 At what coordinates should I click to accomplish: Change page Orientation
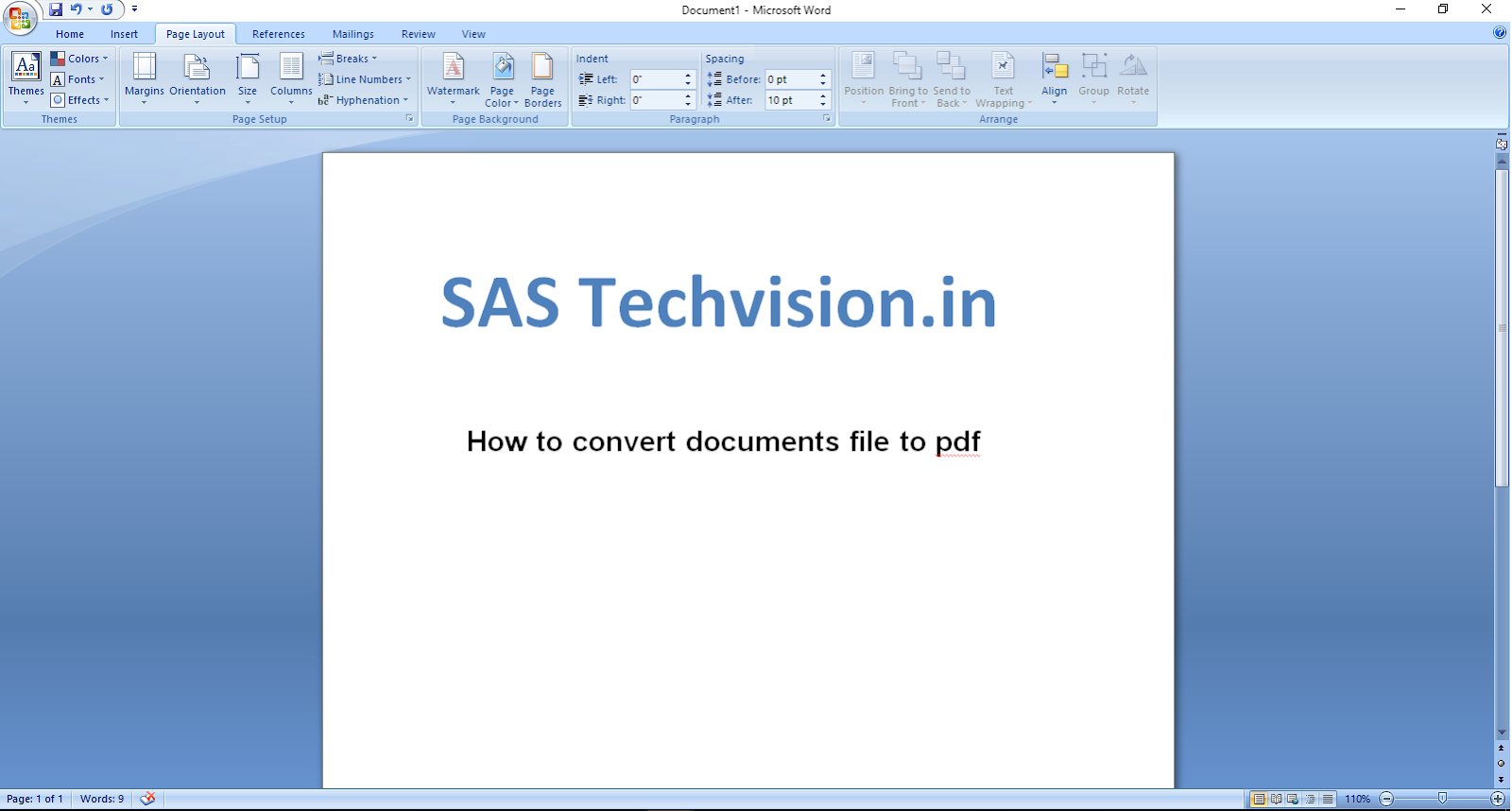198,78
